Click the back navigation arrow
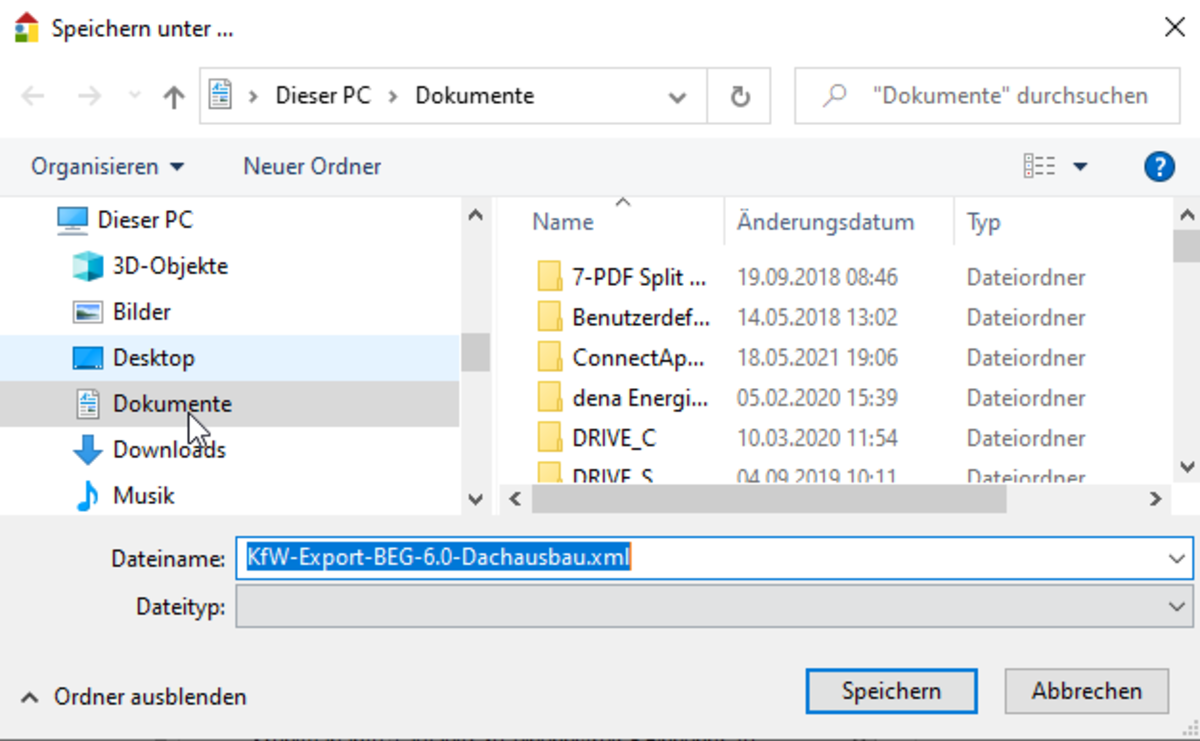The width and height of the screenshot is (1200, 741). (33, 96)
